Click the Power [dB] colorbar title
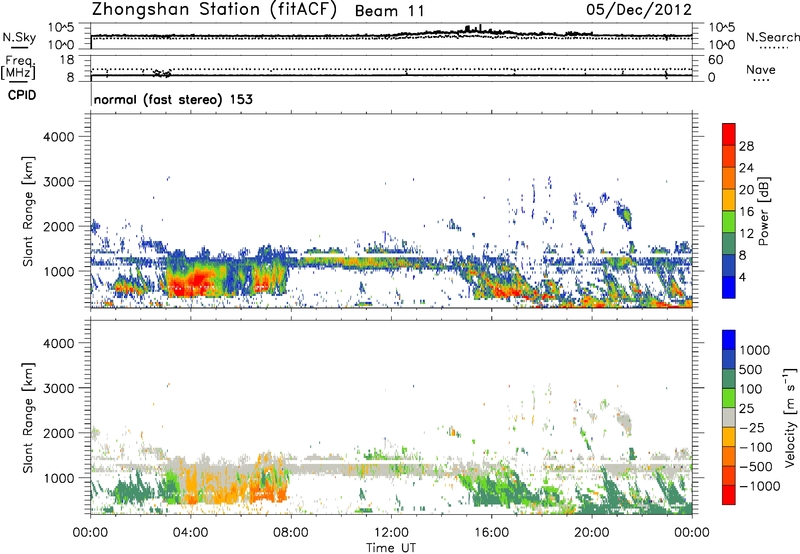800x554 pixels. pos(763,211)
